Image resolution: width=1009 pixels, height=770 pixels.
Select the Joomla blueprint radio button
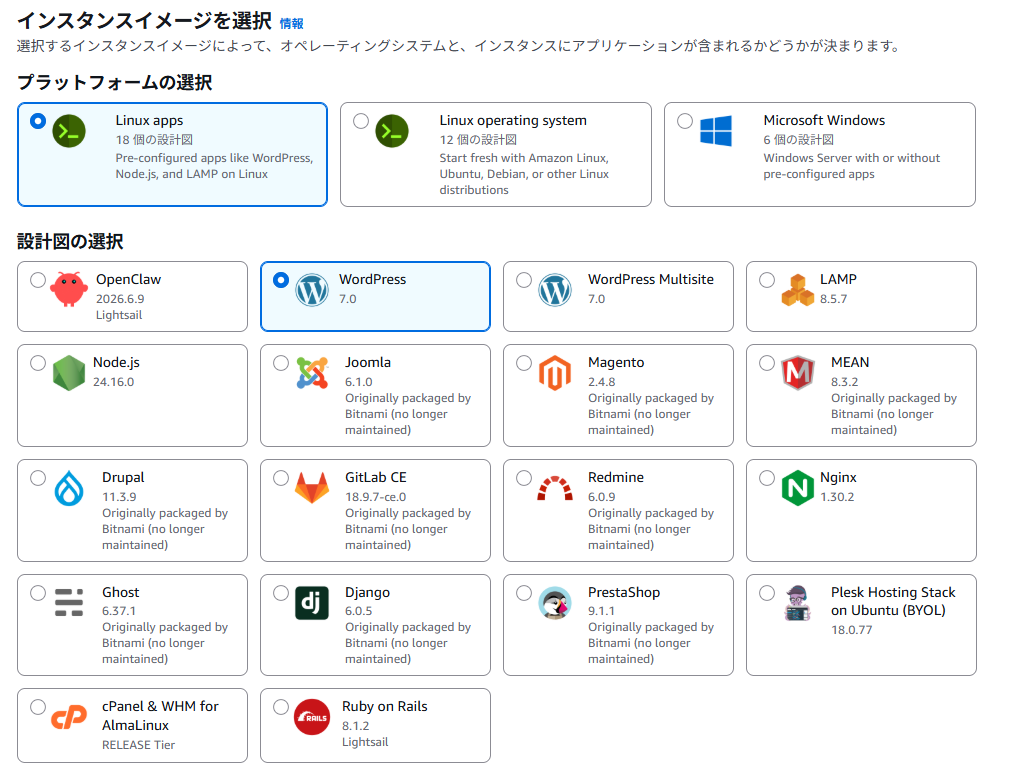coord(281,363)
